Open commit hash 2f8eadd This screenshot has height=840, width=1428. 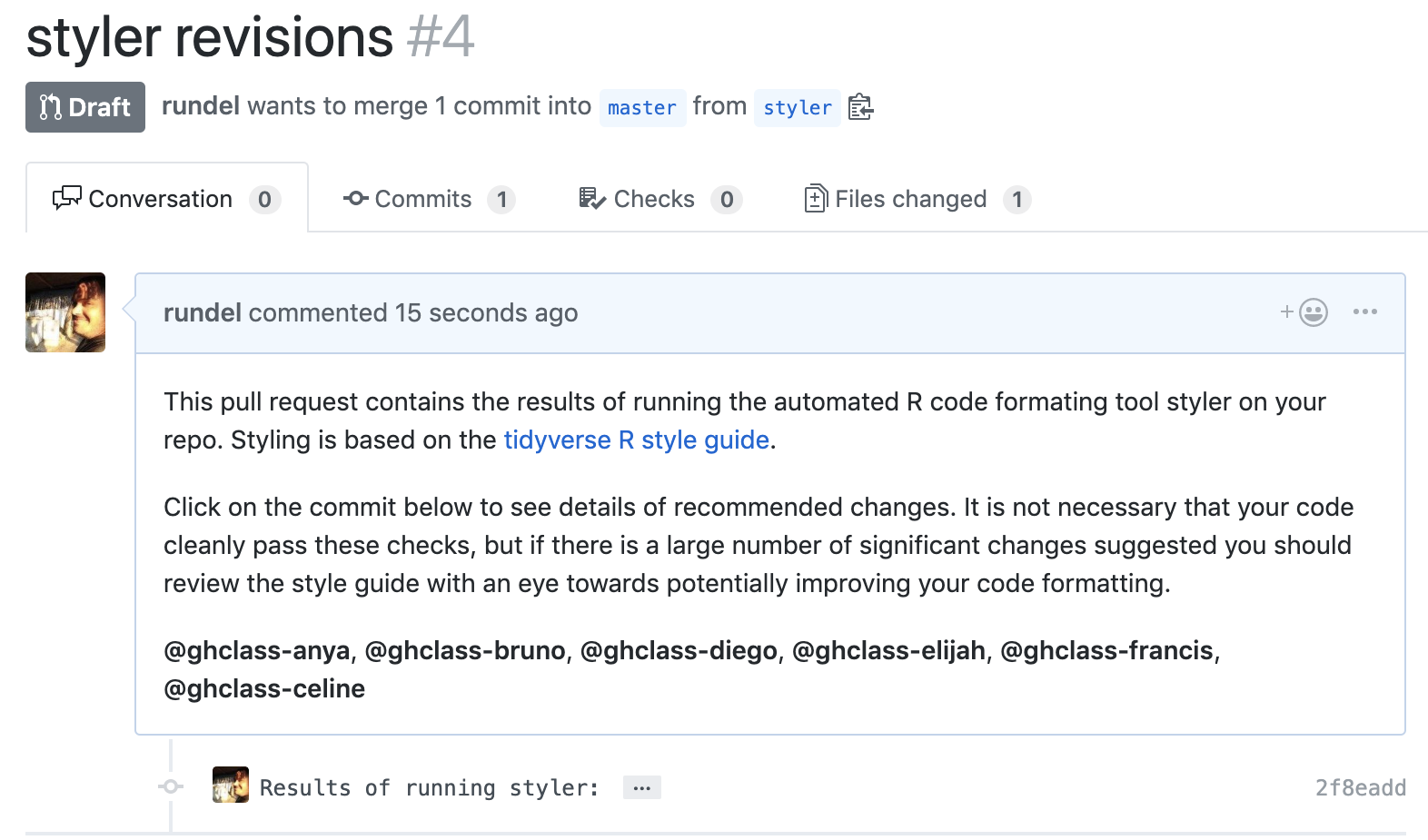tap(1360, 787)
